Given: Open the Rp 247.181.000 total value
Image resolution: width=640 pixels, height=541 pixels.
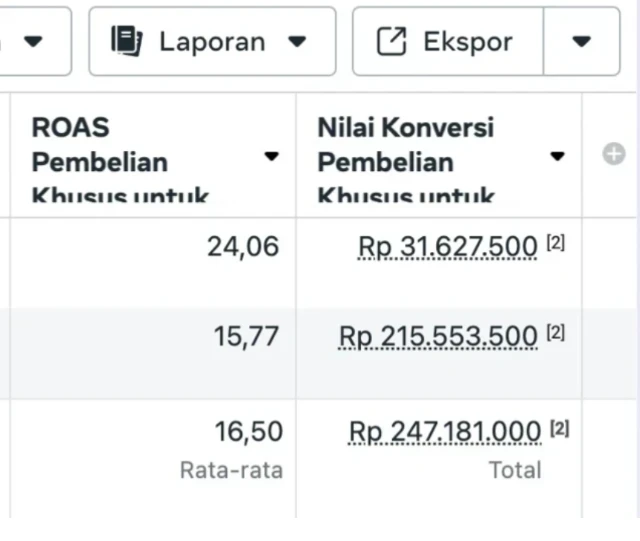Looking at the screenshot, I should [444, 431].
